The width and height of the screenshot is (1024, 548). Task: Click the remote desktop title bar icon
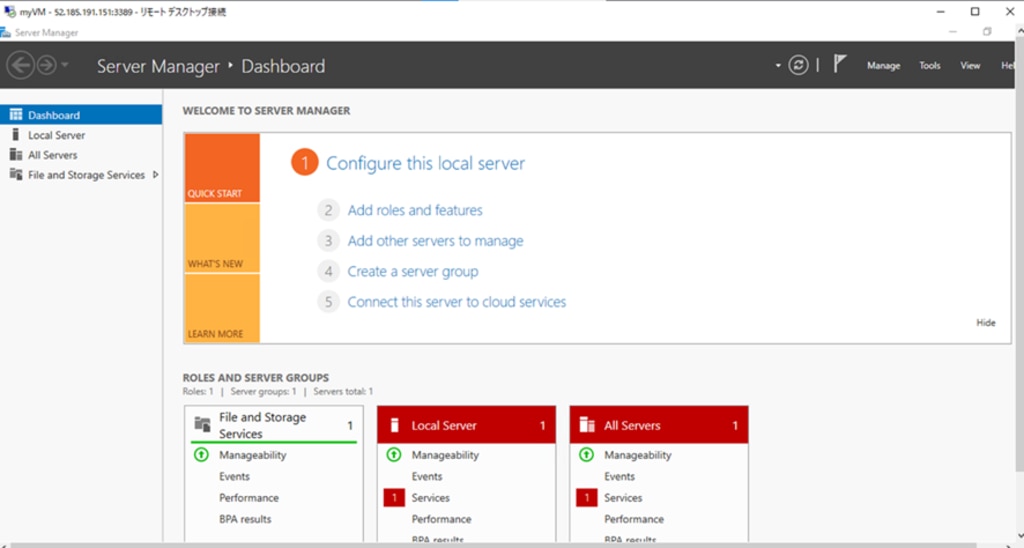coord(9,11)
